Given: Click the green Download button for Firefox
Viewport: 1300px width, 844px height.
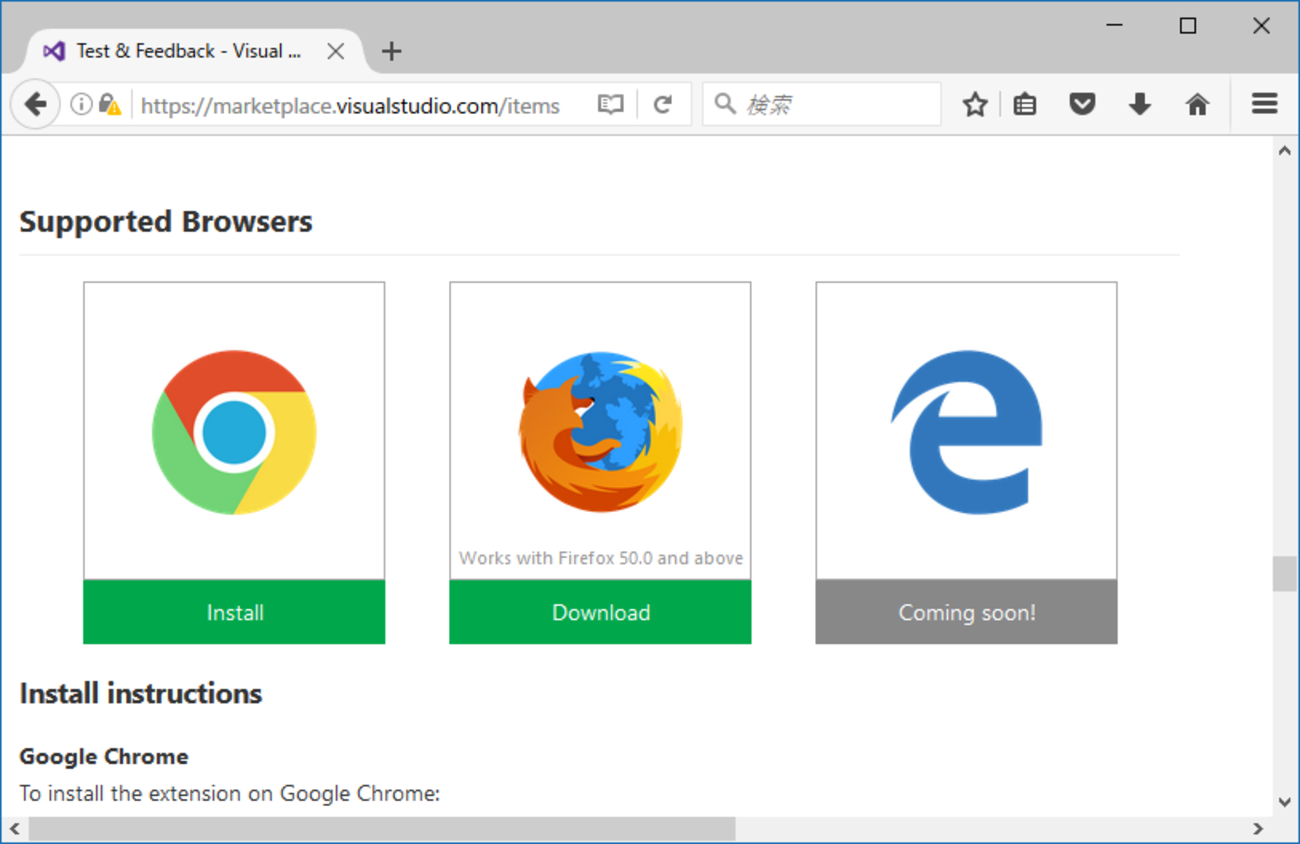Looking at the screenshot, I should point(600,612).
